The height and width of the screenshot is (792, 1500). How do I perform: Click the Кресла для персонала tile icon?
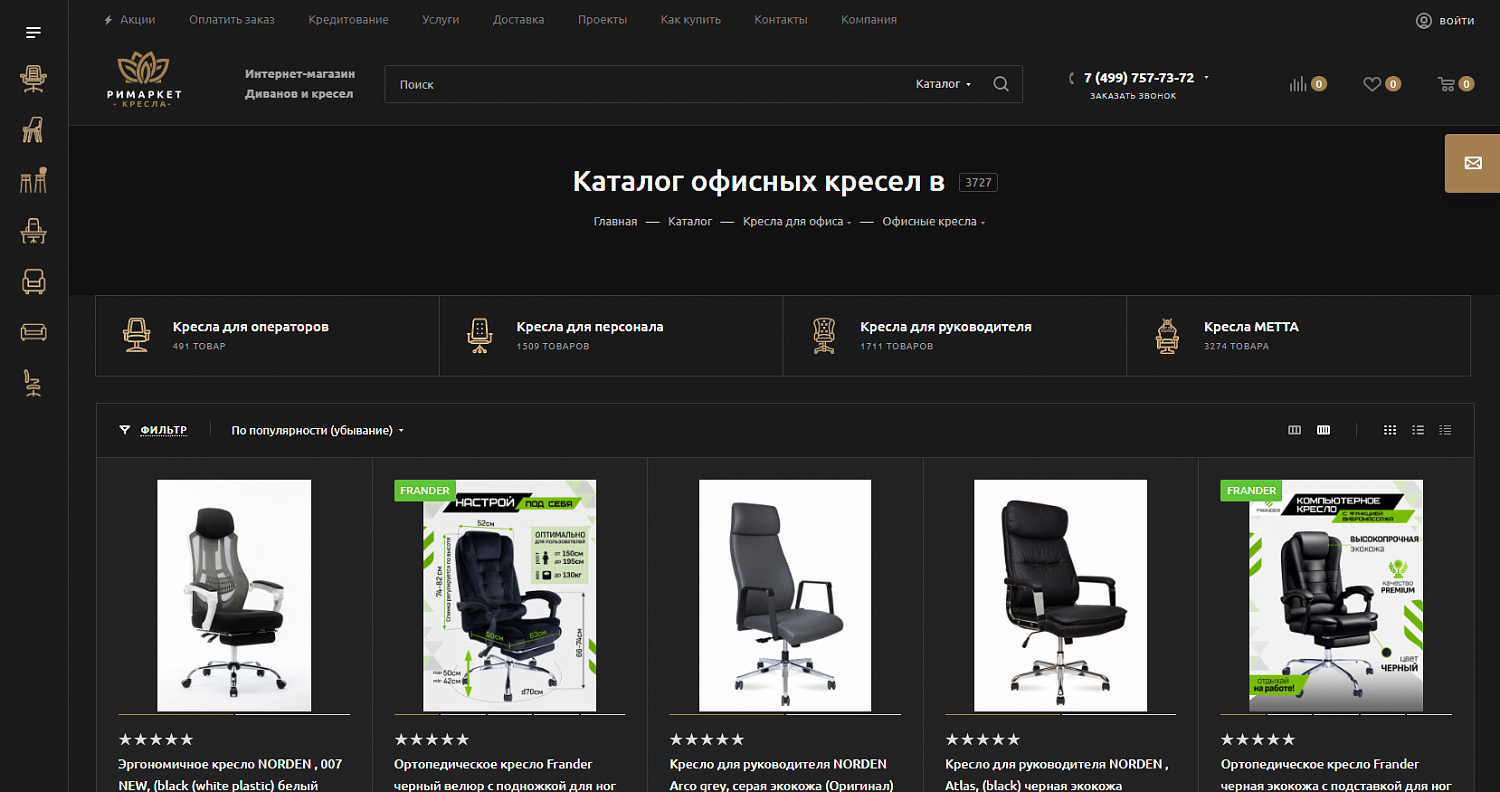click(480, 335)
